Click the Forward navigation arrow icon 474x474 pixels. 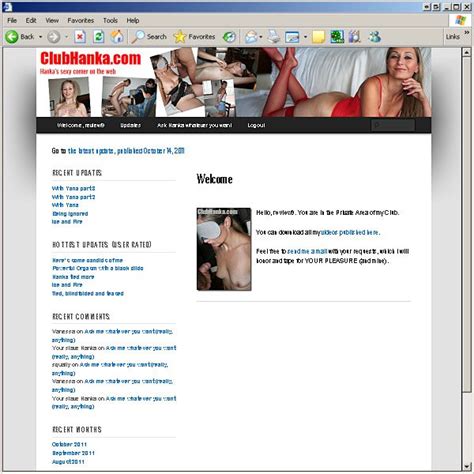(x=54, y=37)
